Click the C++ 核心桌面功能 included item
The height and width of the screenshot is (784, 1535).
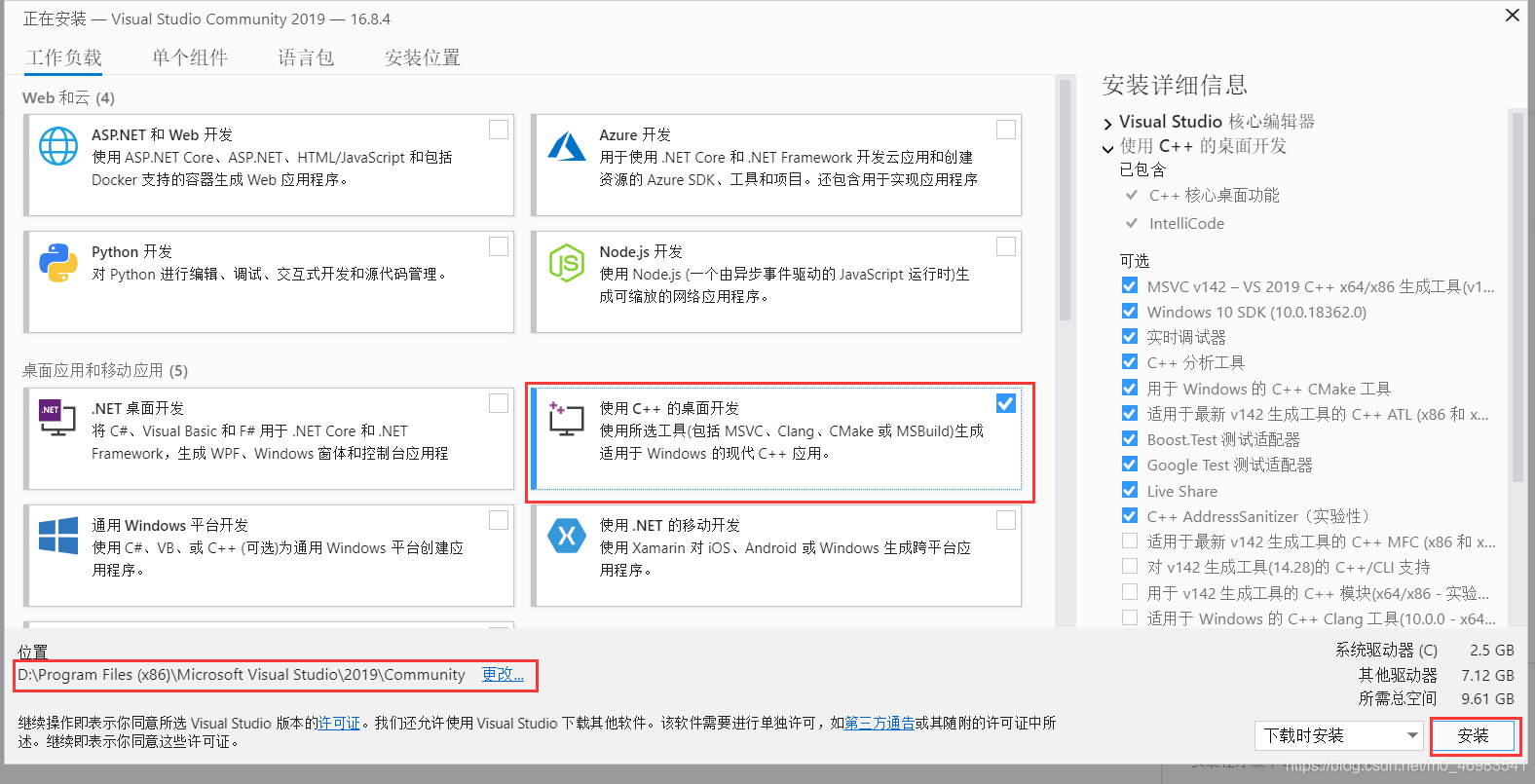pos(1214,195)
